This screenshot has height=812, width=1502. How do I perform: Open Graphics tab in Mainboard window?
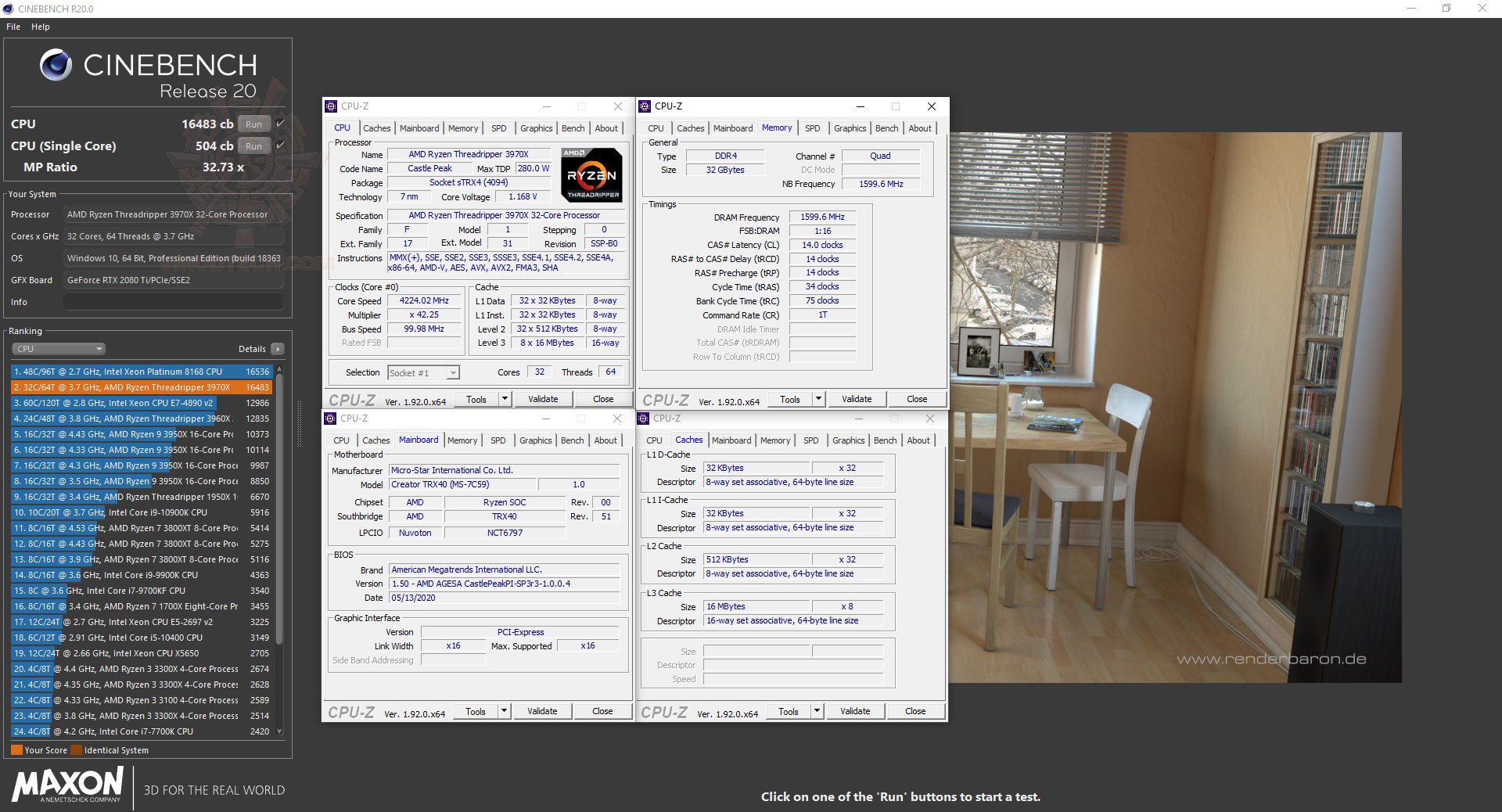pos(535,440)
